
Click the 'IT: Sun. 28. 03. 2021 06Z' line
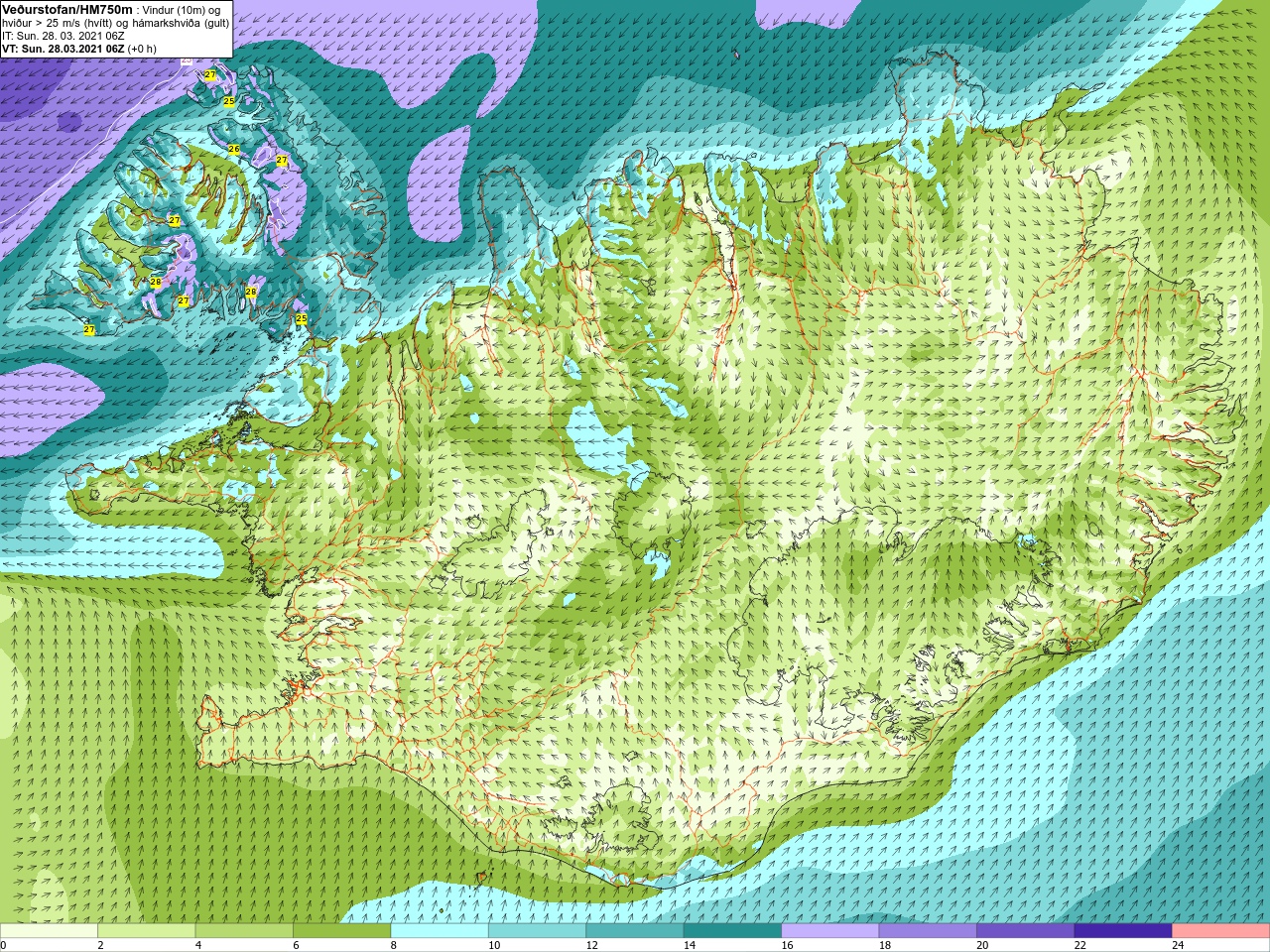pos(63,36)
